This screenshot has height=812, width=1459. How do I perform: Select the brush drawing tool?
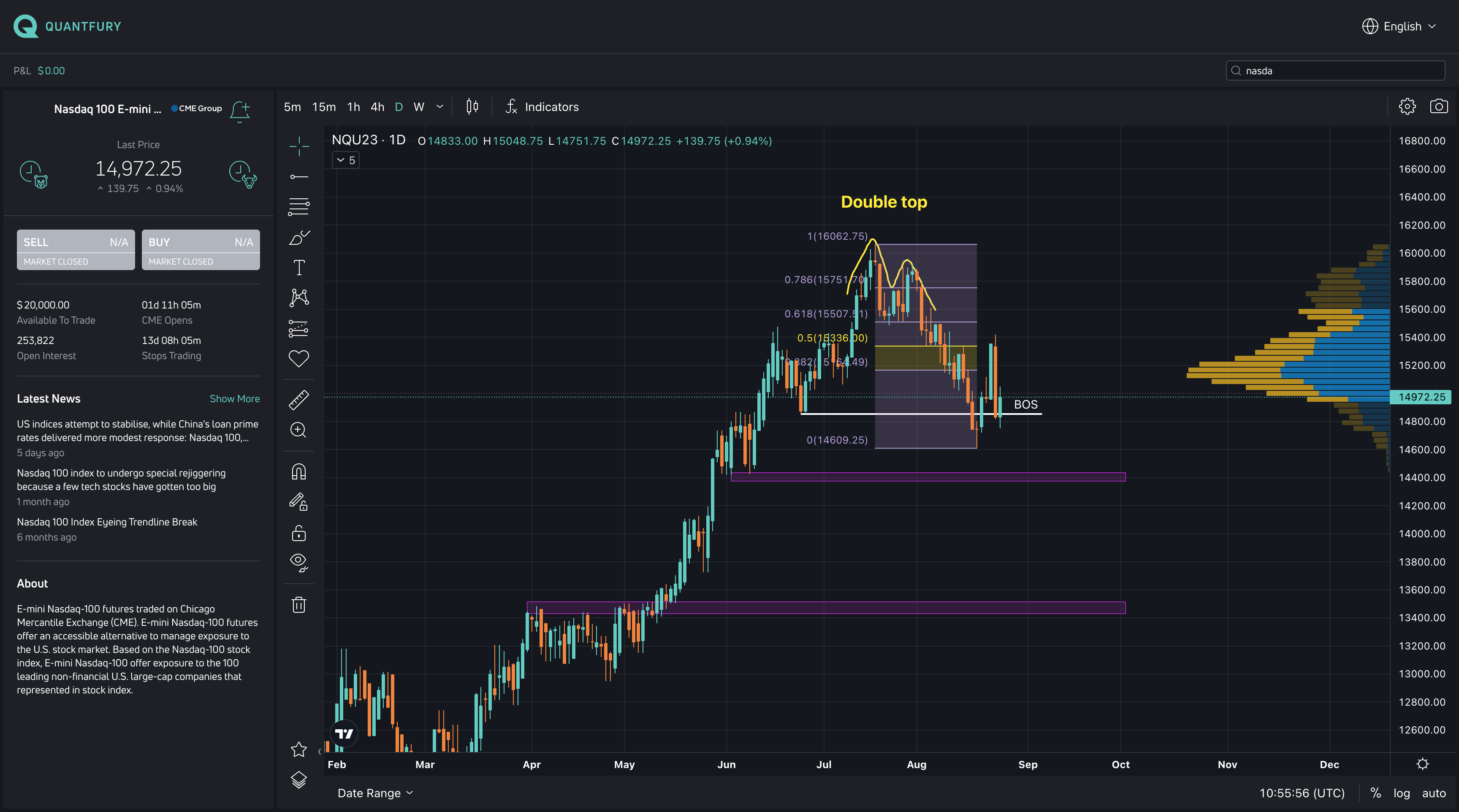click(299, 237)
